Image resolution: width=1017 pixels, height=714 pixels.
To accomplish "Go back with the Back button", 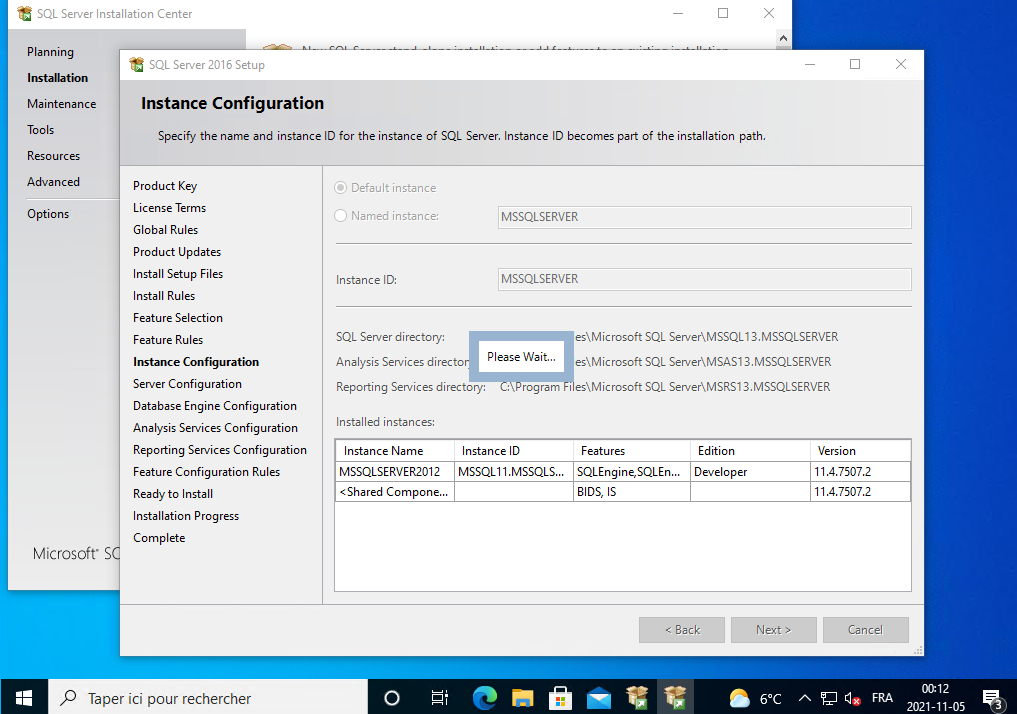I will pyautogui.click(x=683, y=630).
